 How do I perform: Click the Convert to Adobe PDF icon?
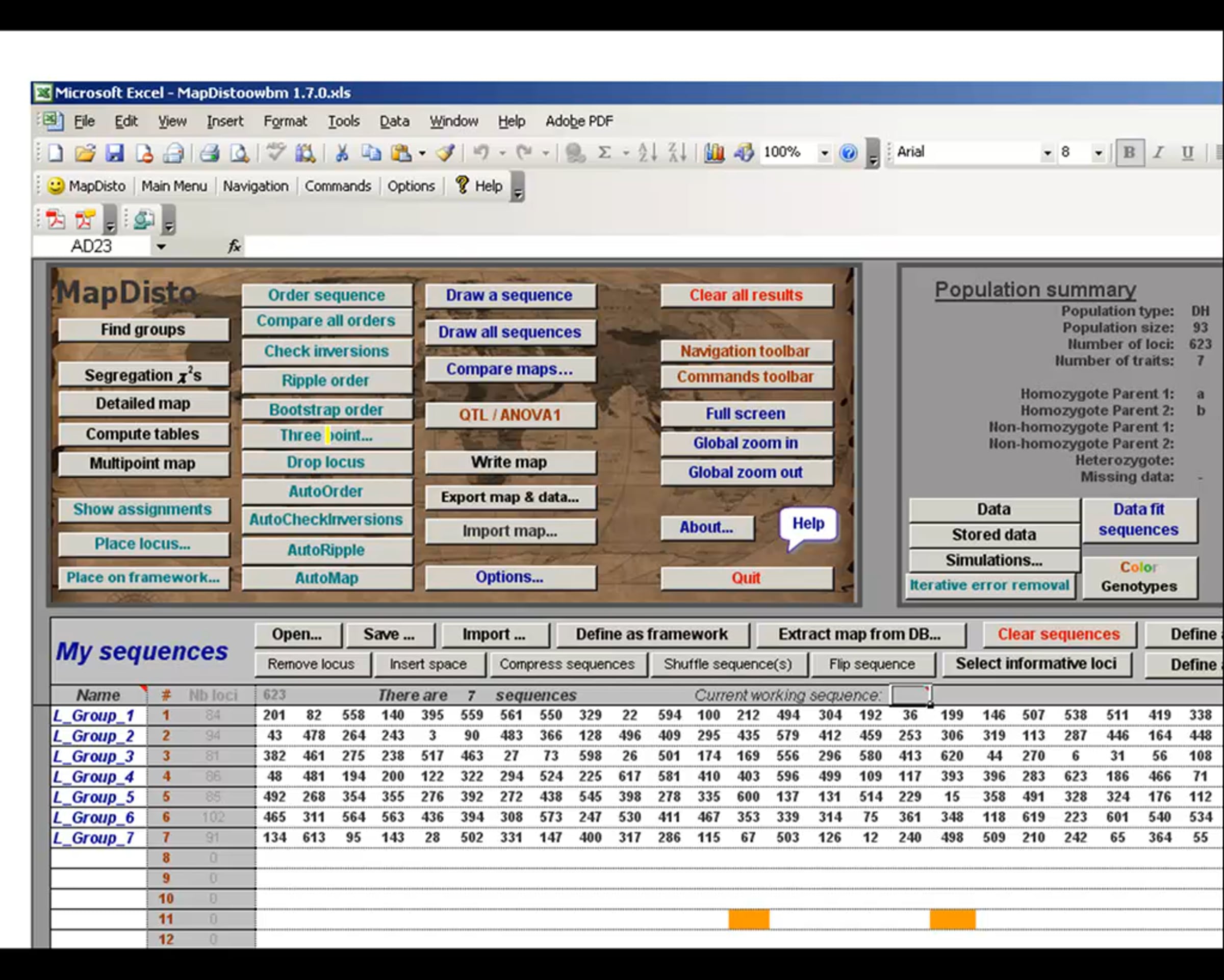tap(55, 220)
